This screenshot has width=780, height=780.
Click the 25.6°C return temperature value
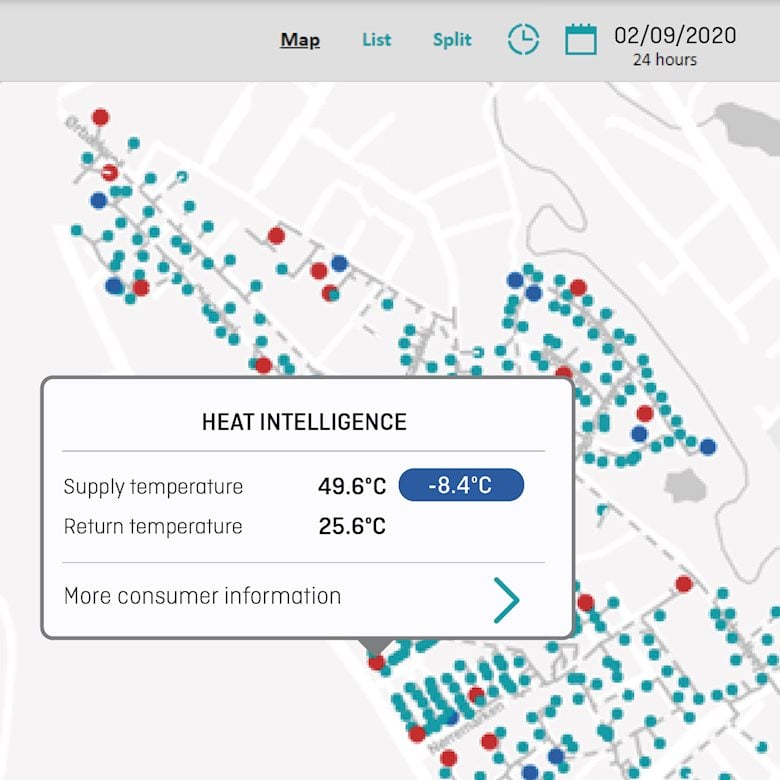(352, 527)
